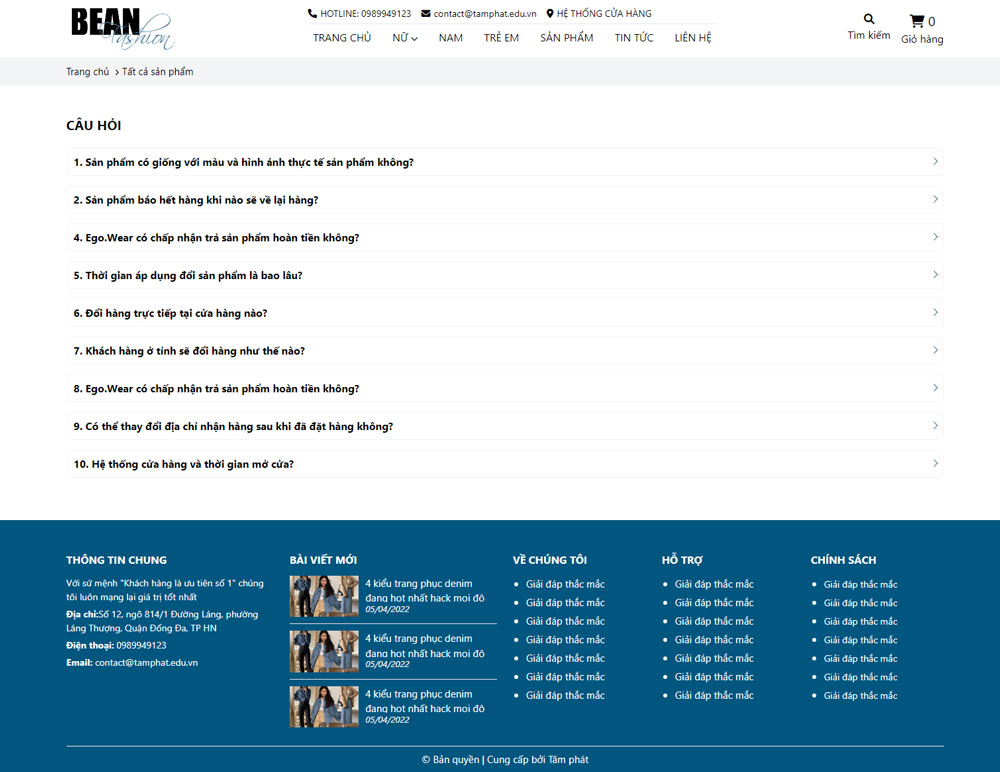
Task: Open the third denim article title in footer
Action: pyautogui.click(x=424, y=701)
